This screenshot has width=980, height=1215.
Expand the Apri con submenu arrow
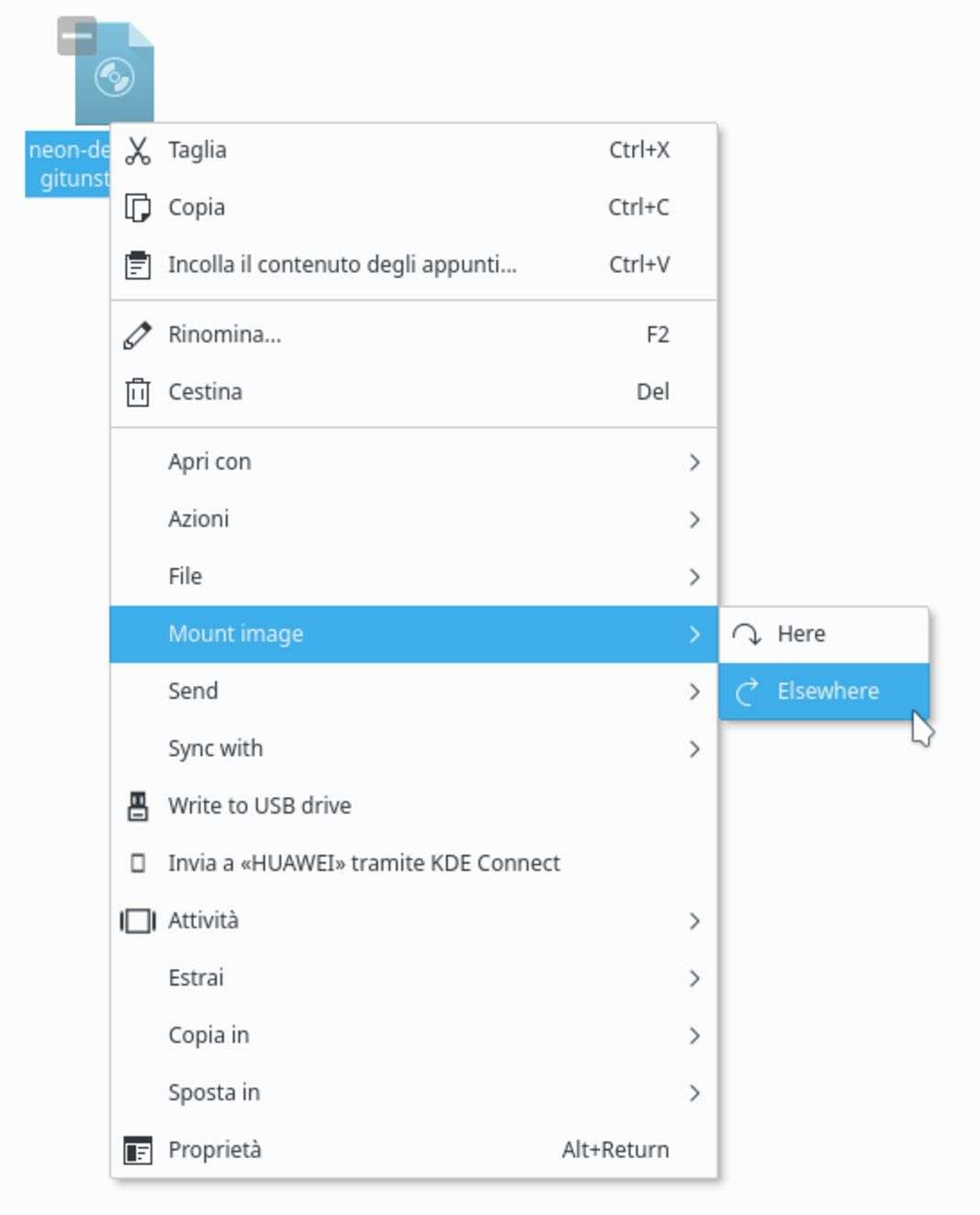[694, 462]
